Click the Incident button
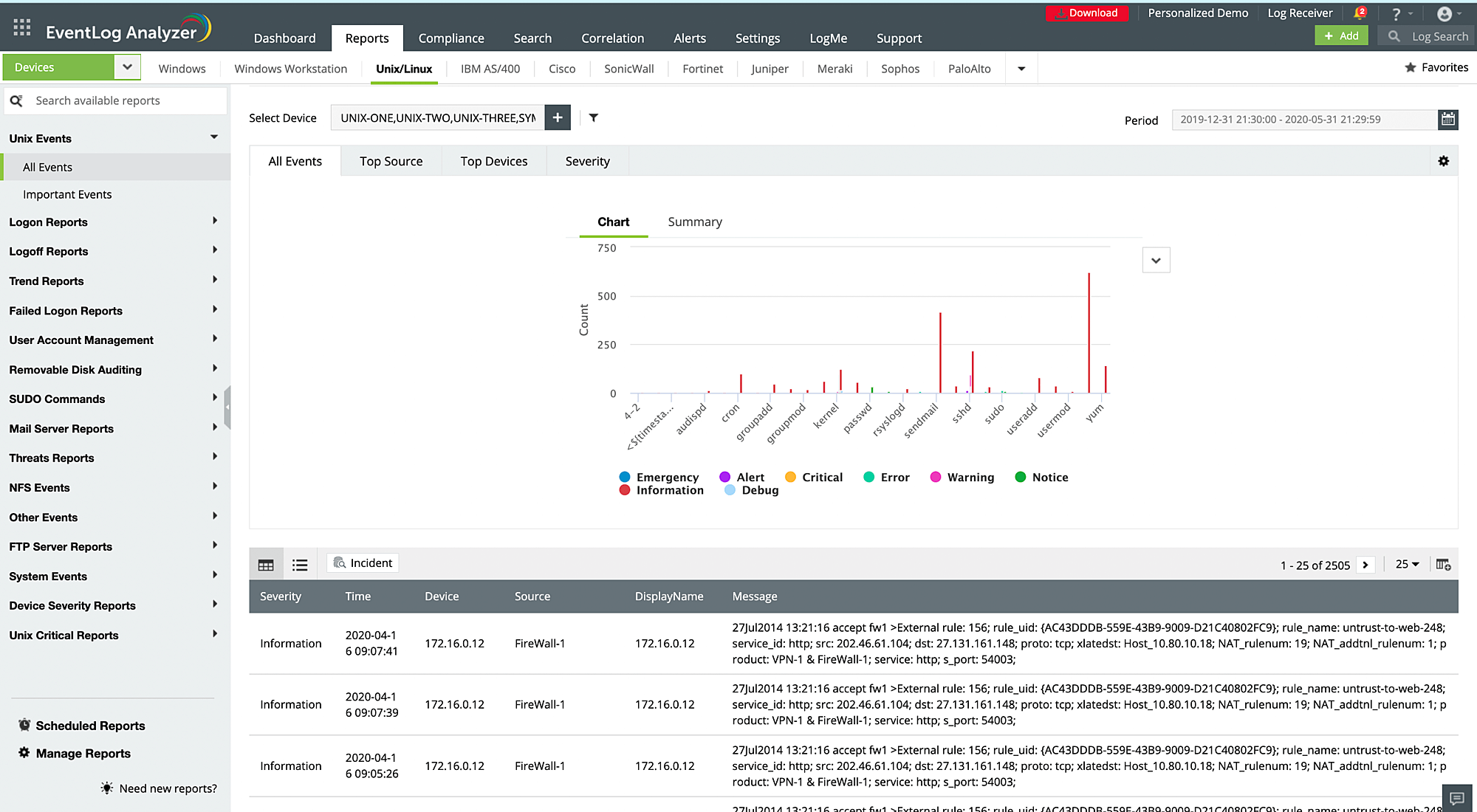This screenshot has width=1477, height=812. click(x=363, y=563)
